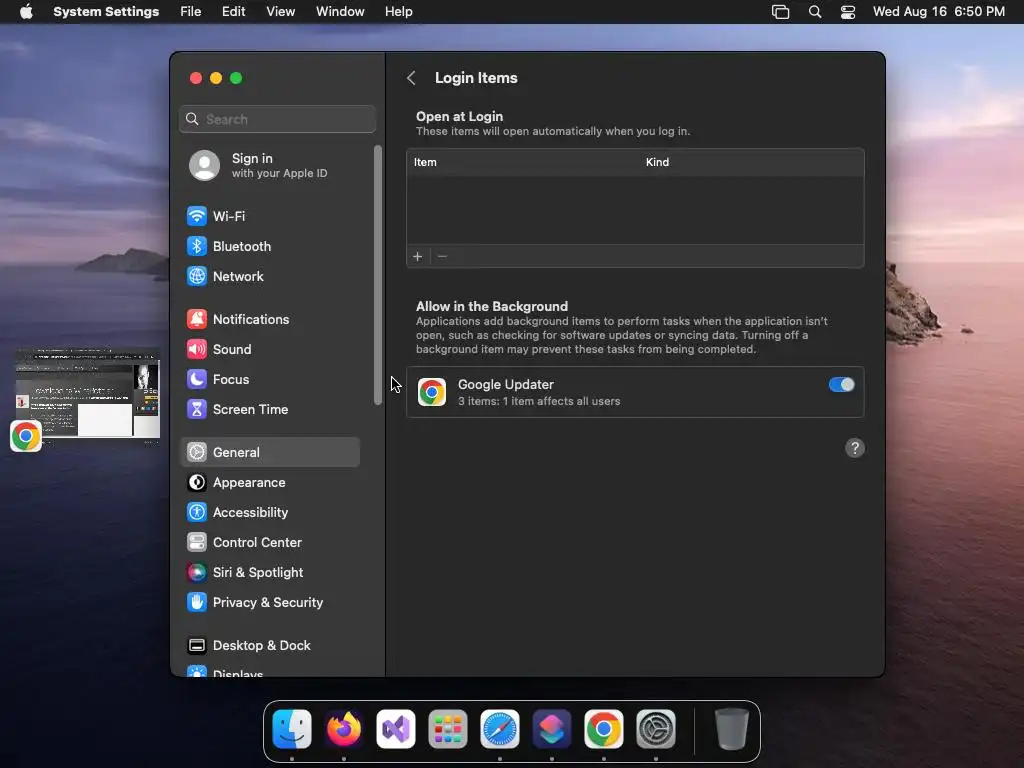Open Privacy & Security settings
This screenshot has width=1024, height=768.
point(270,603)
